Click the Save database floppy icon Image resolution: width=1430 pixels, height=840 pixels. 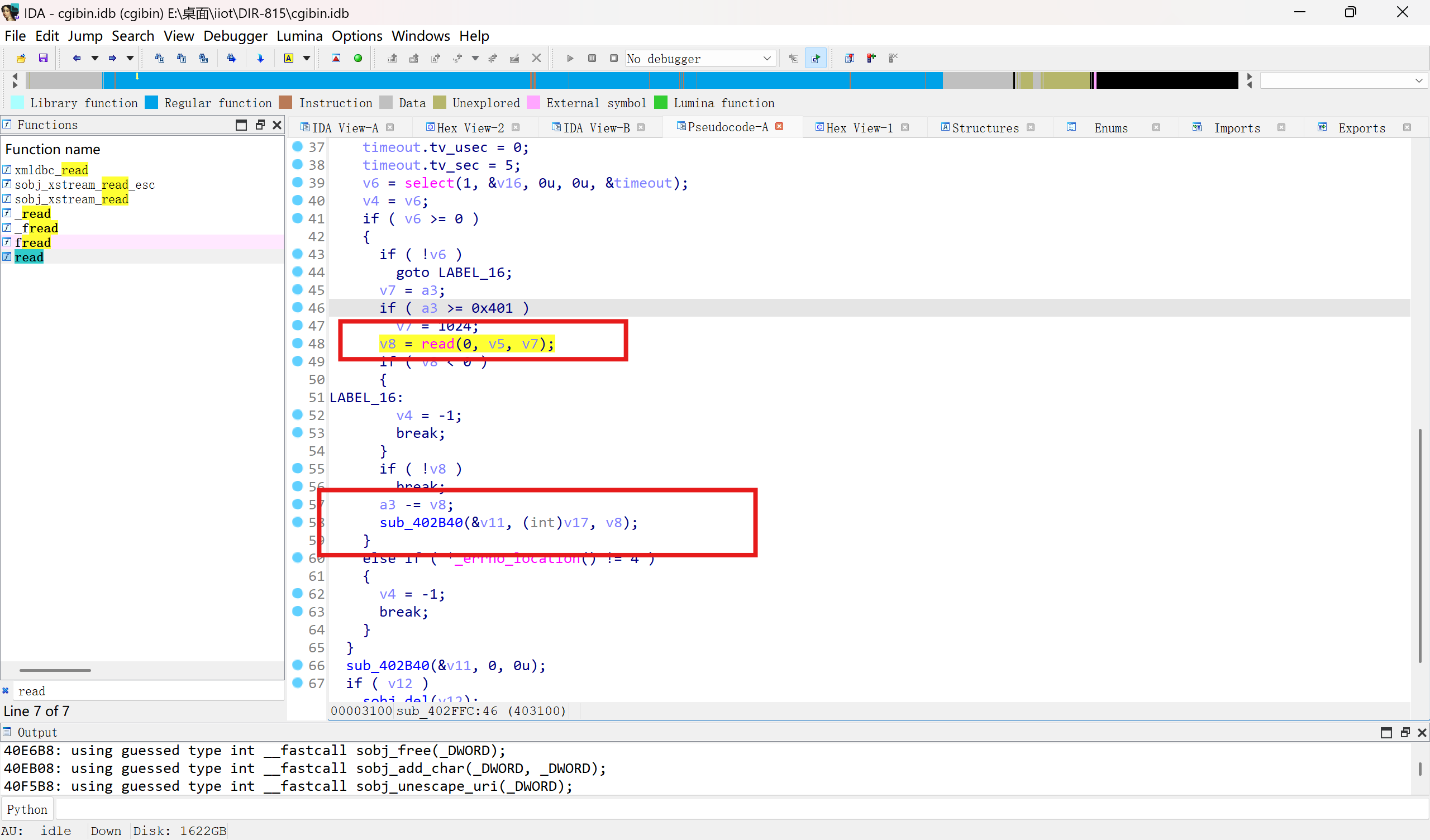tap(43, 58)
